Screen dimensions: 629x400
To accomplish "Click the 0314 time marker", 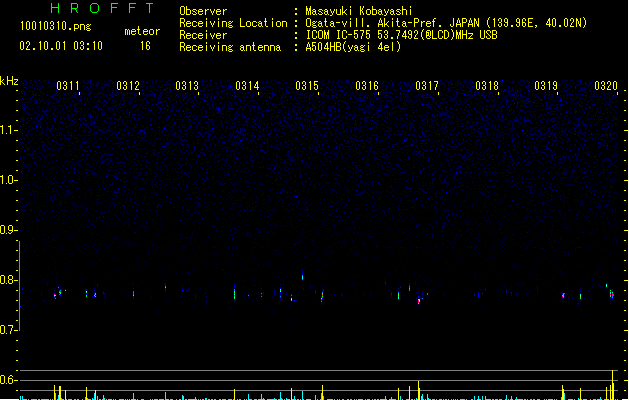I will (x=247, y=86).
